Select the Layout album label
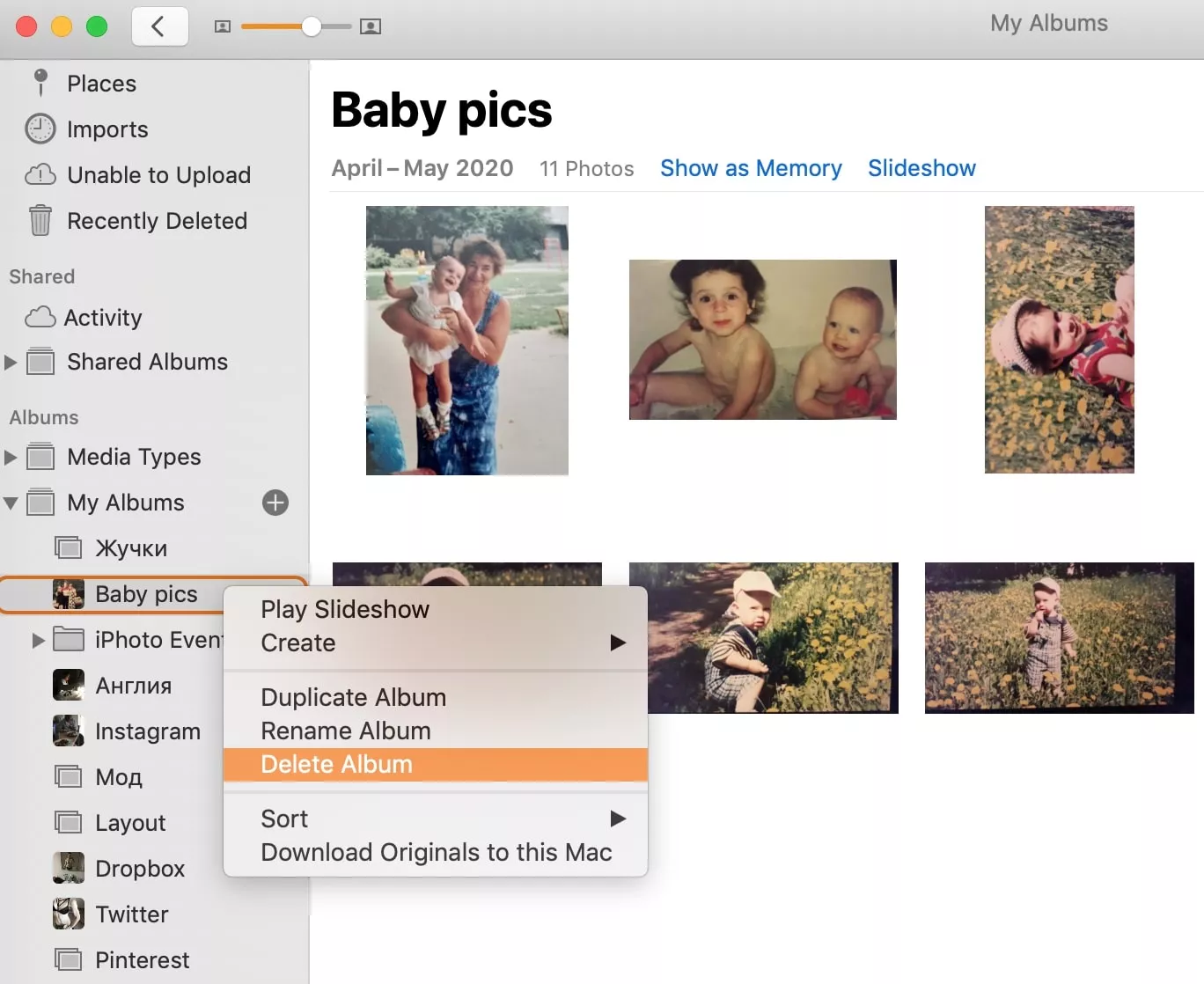Image resolution: width=1204 pixels, height=984 pixels. tap(130, 823)
